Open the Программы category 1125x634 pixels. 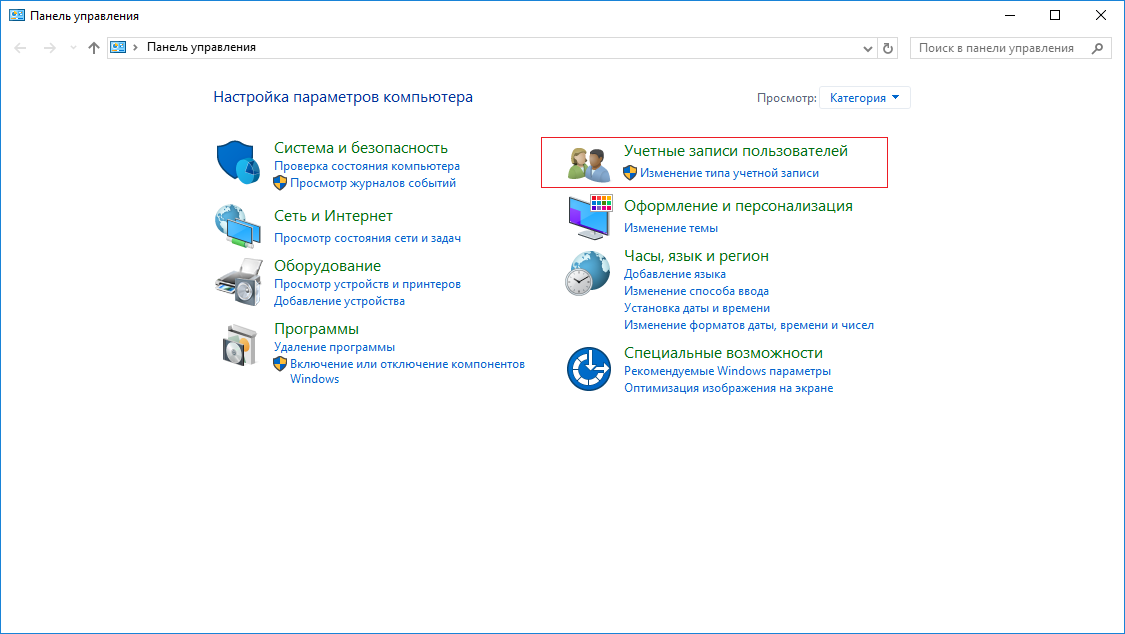316,329
